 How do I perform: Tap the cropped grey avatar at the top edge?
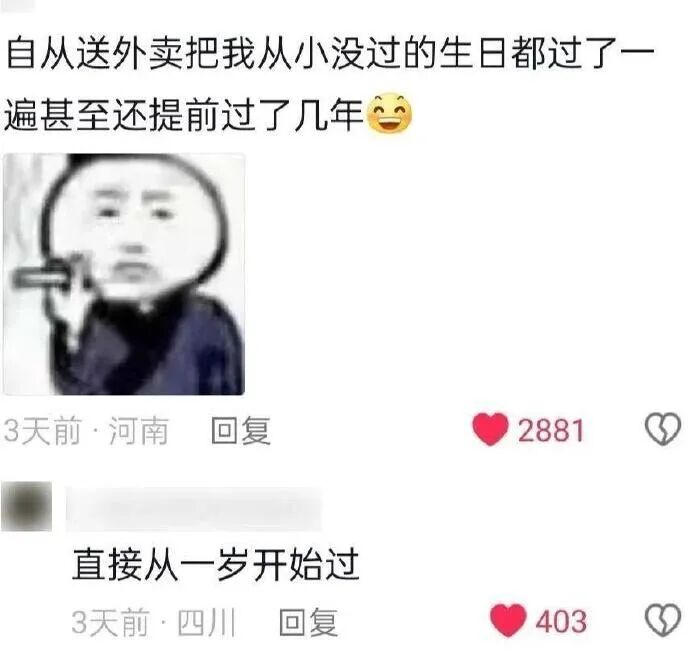pyautogui.click(x=18, y=4)
